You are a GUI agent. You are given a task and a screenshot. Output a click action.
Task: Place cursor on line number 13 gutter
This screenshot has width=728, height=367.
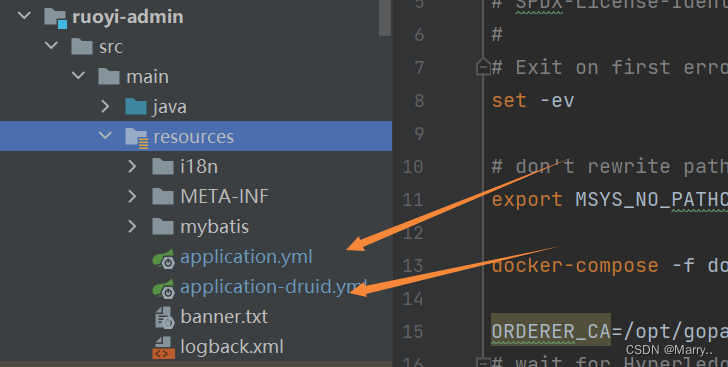coord(413,266)
